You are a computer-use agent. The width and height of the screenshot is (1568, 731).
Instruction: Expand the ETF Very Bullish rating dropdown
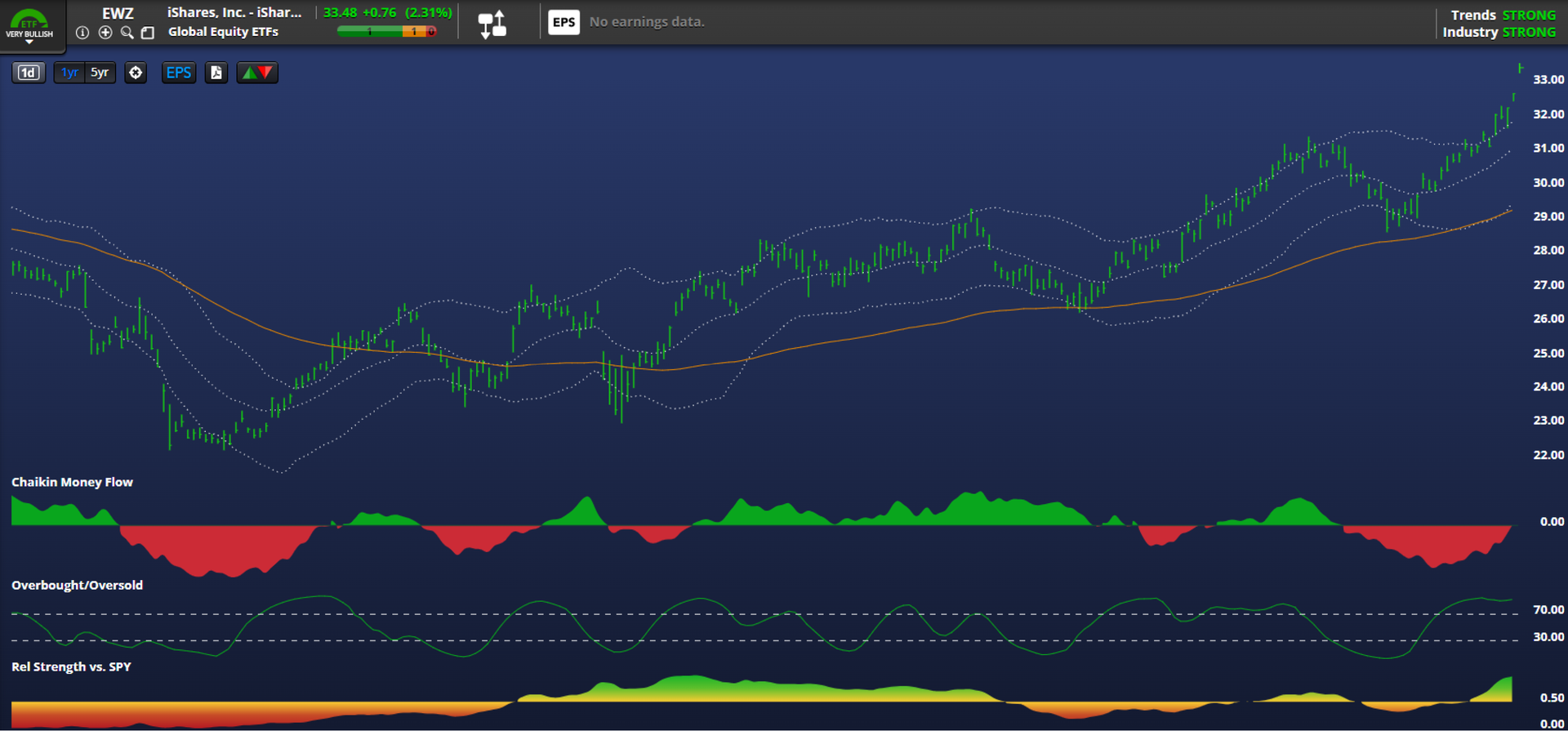point(29,41)
